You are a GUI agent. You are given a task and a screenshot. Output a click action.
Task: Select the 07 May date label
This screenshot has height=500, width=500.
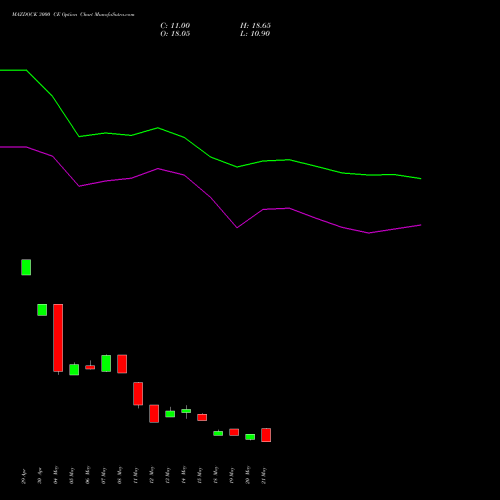point(104,475)
